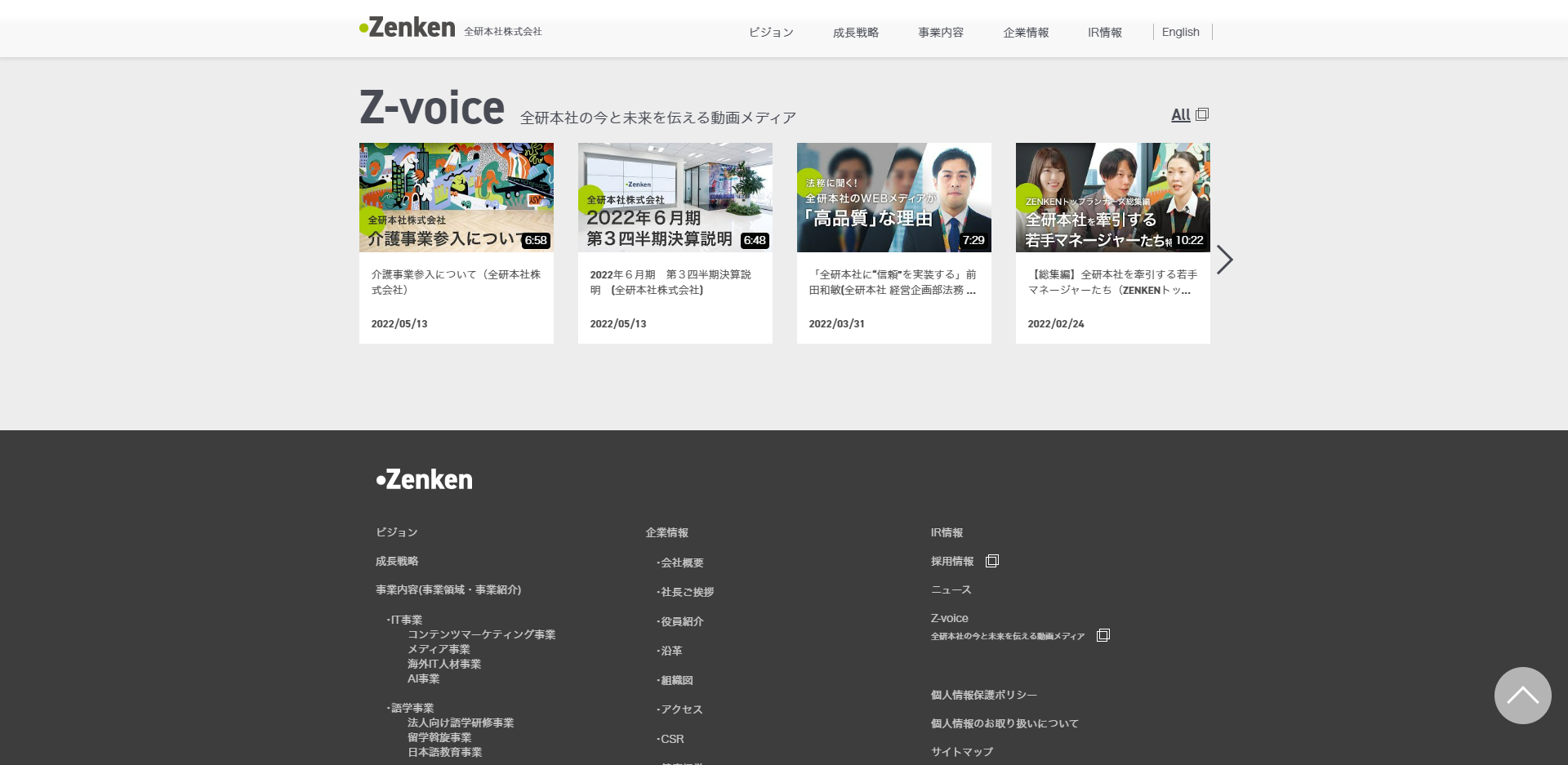Select IR情報 in the header navigation
This screenshot has width=1568, height=765.
1104,33
